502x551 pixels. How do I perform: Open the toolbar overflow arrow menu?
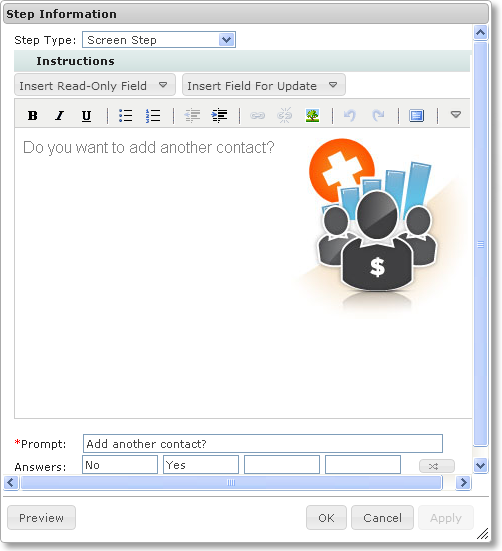(456, 115)
